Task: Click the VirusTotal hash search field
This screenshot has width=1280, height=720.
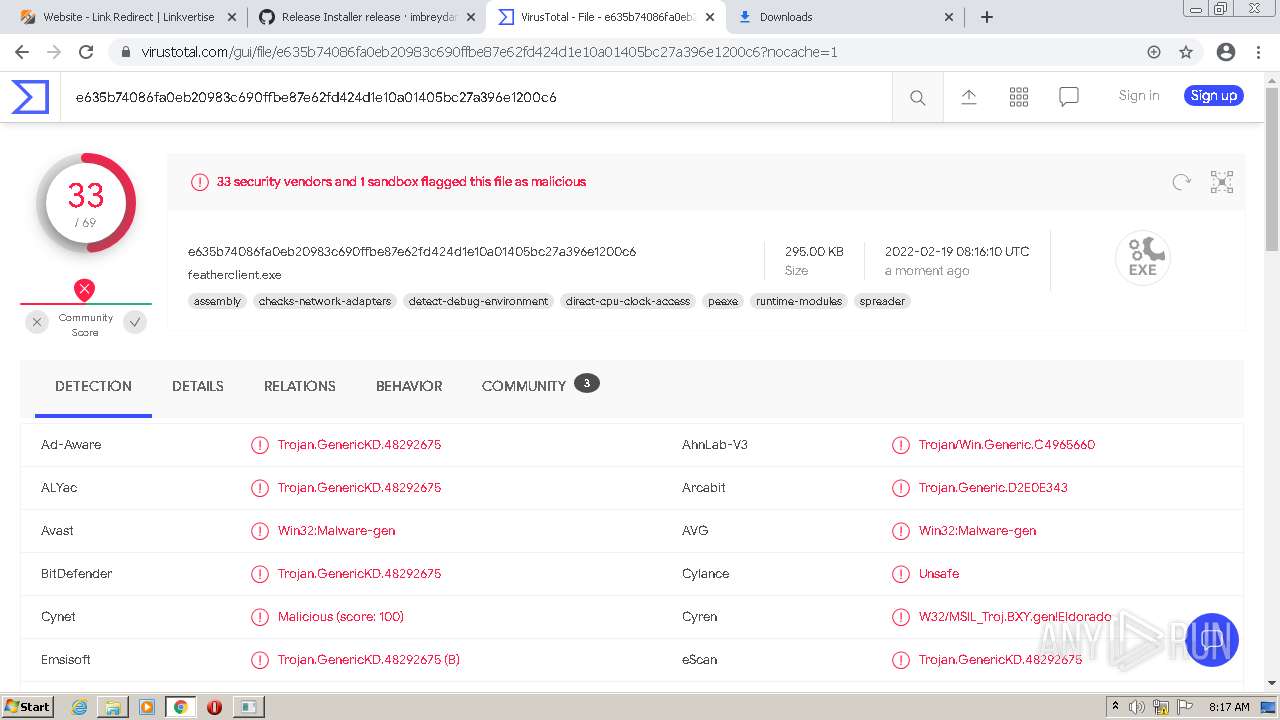Action: coord(476,97)
